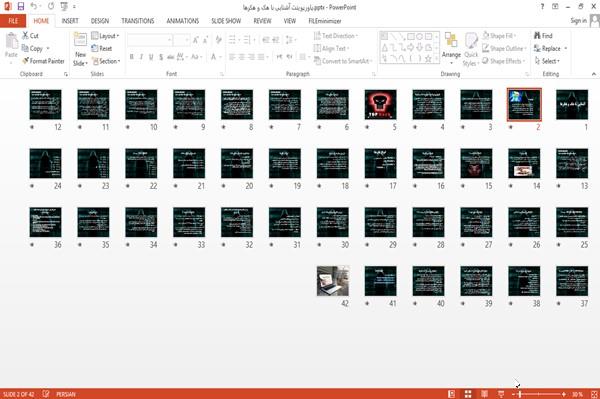Click zoom in plus button

click(x=564, y=394)
